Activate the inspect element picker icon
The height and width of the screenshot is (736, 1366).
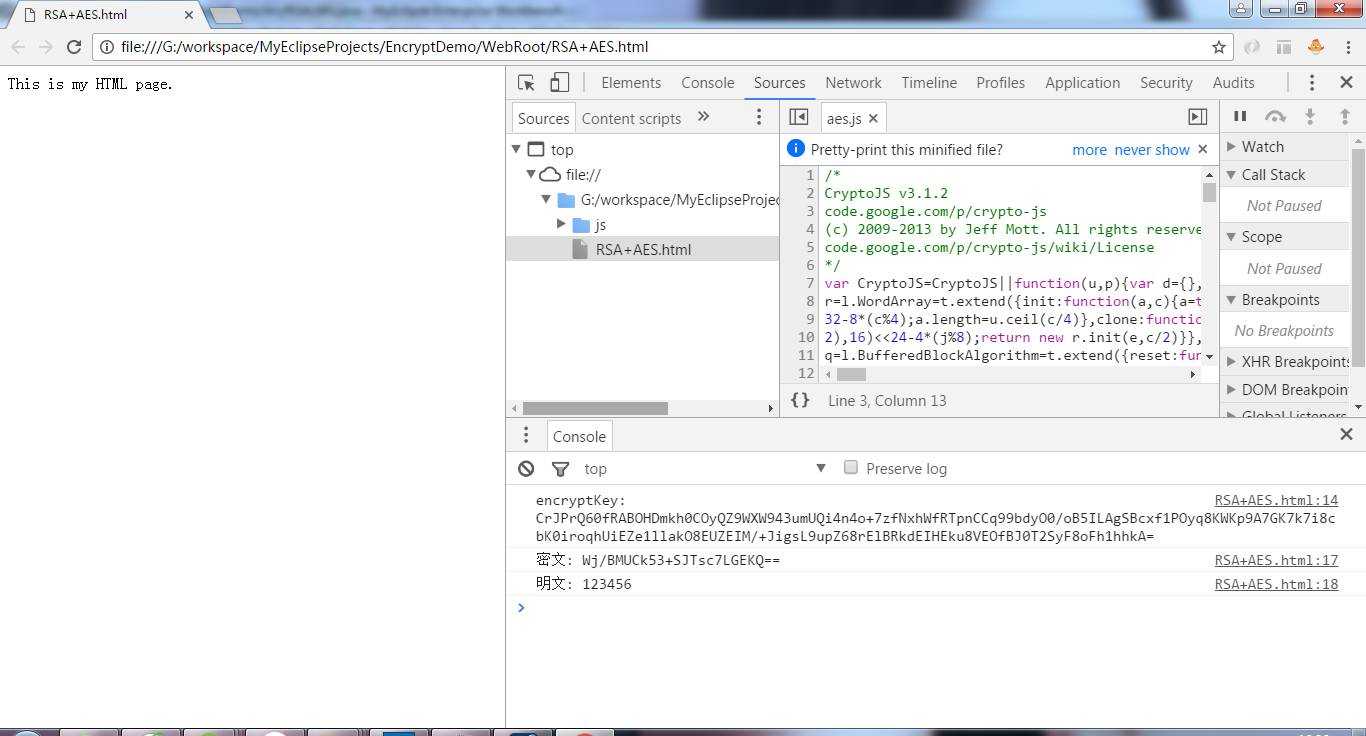click(x=527, y=83)
